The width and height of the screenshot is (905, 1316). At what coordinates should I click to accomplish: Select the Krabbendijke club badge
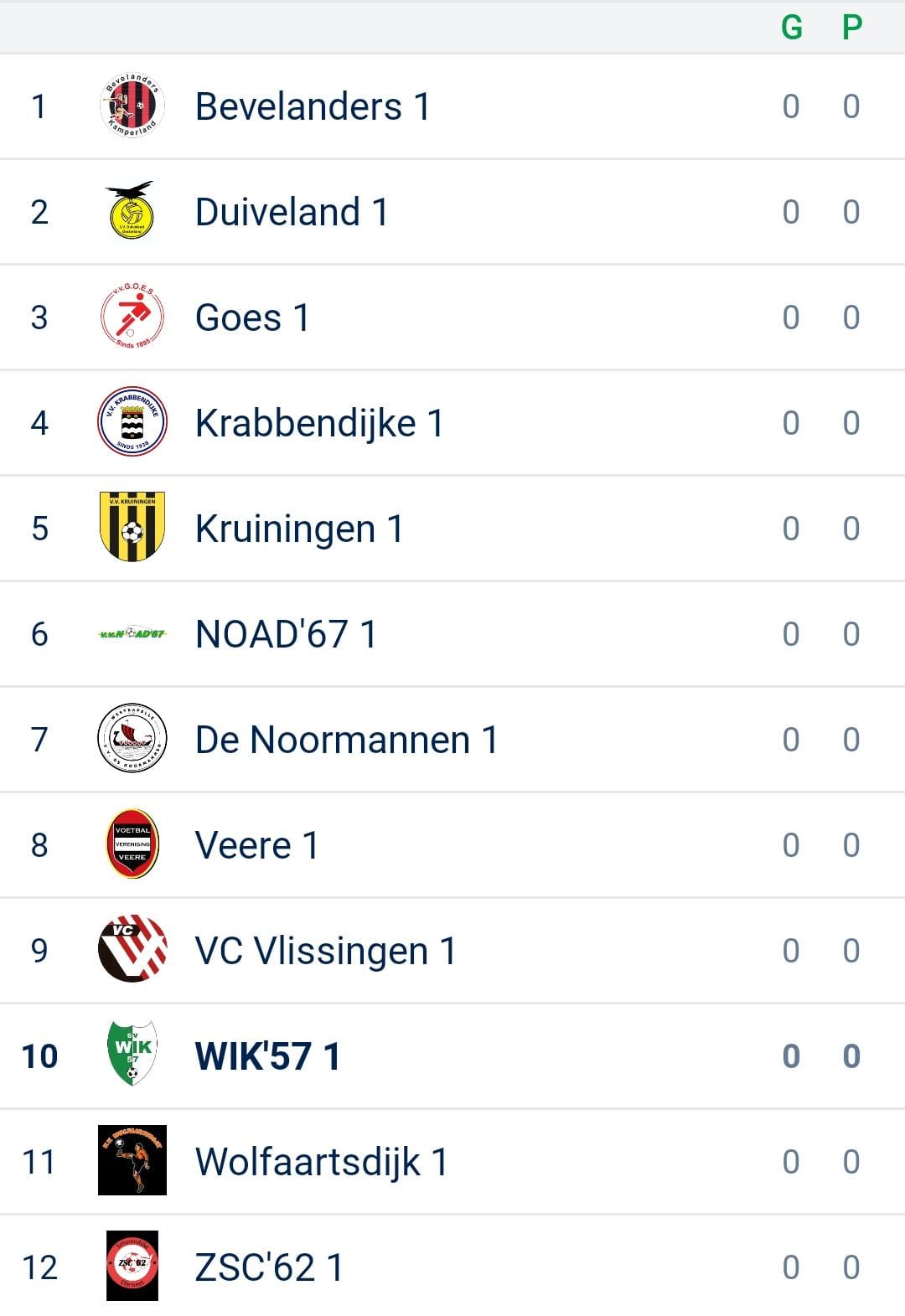132,422
